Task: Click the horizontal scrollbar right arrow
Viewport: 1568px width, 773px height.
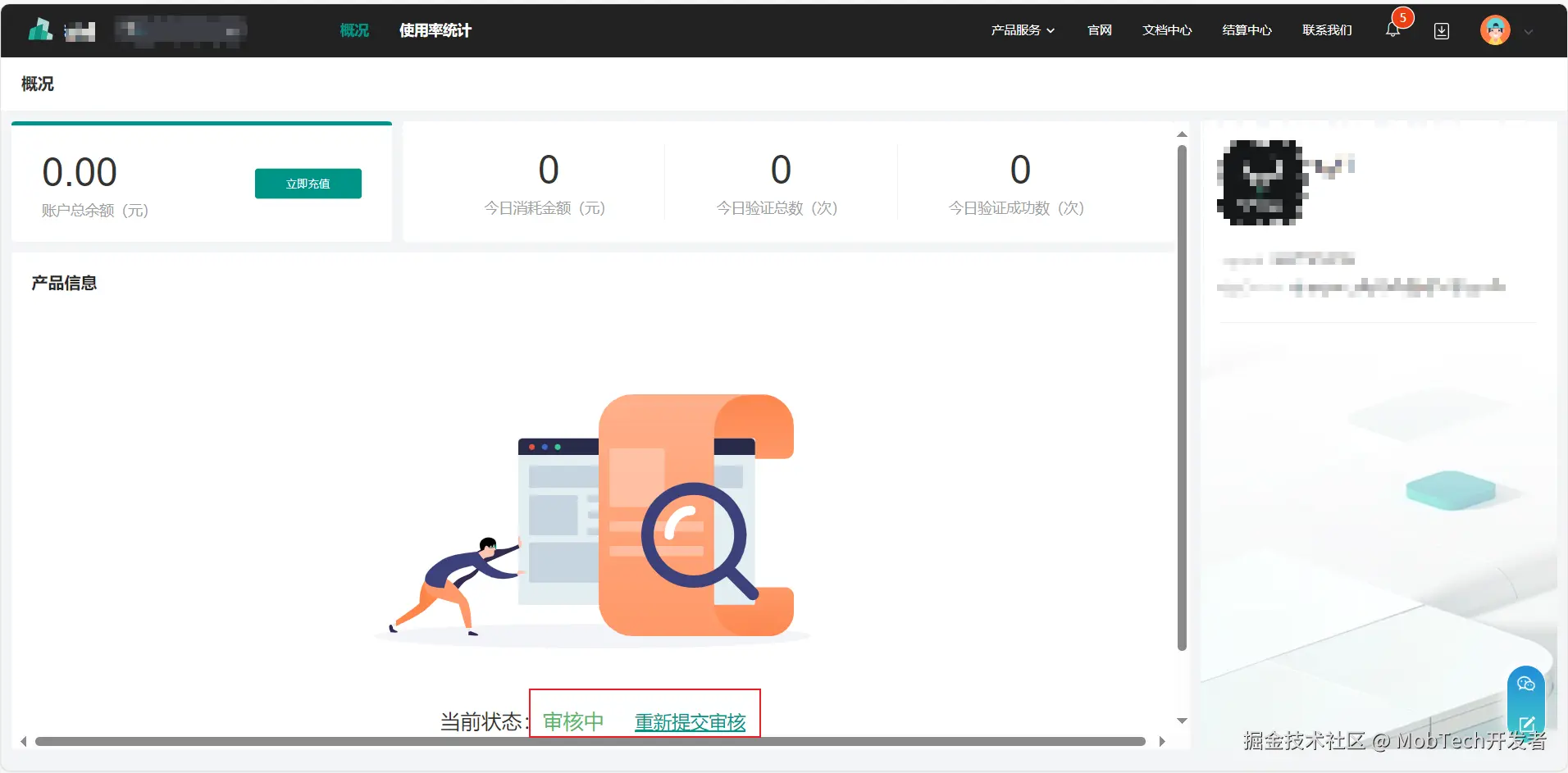Action: pyautogui.click(x=1162, y=741)
